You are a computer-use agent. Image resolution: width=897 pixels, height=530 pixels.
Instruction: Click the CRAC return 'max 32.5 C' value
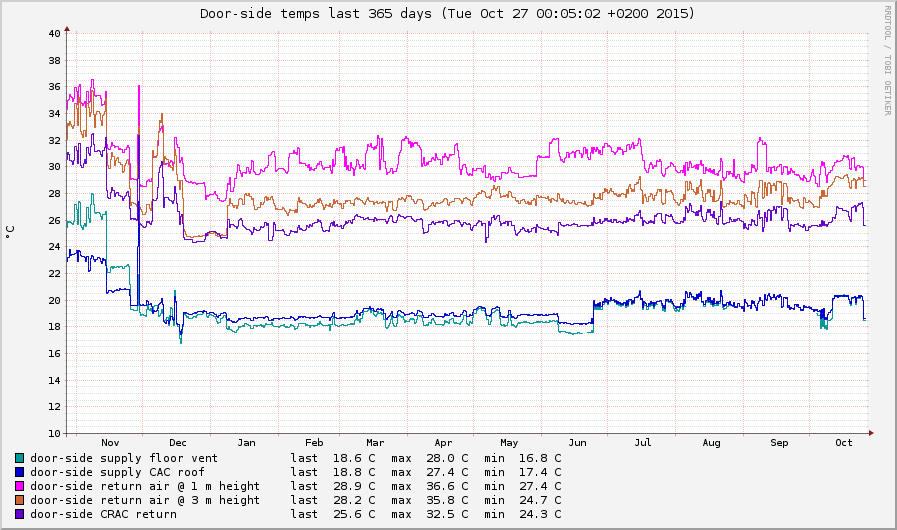click(430, 515)
